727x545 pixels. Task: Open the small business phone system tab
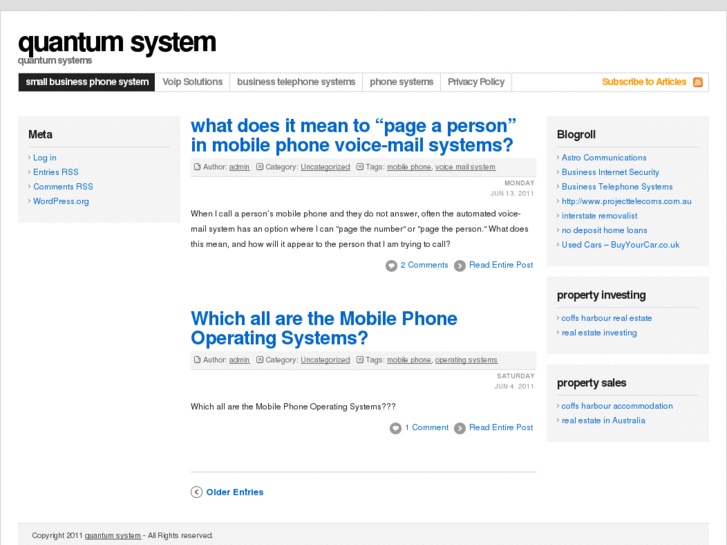tap(87, 82)
